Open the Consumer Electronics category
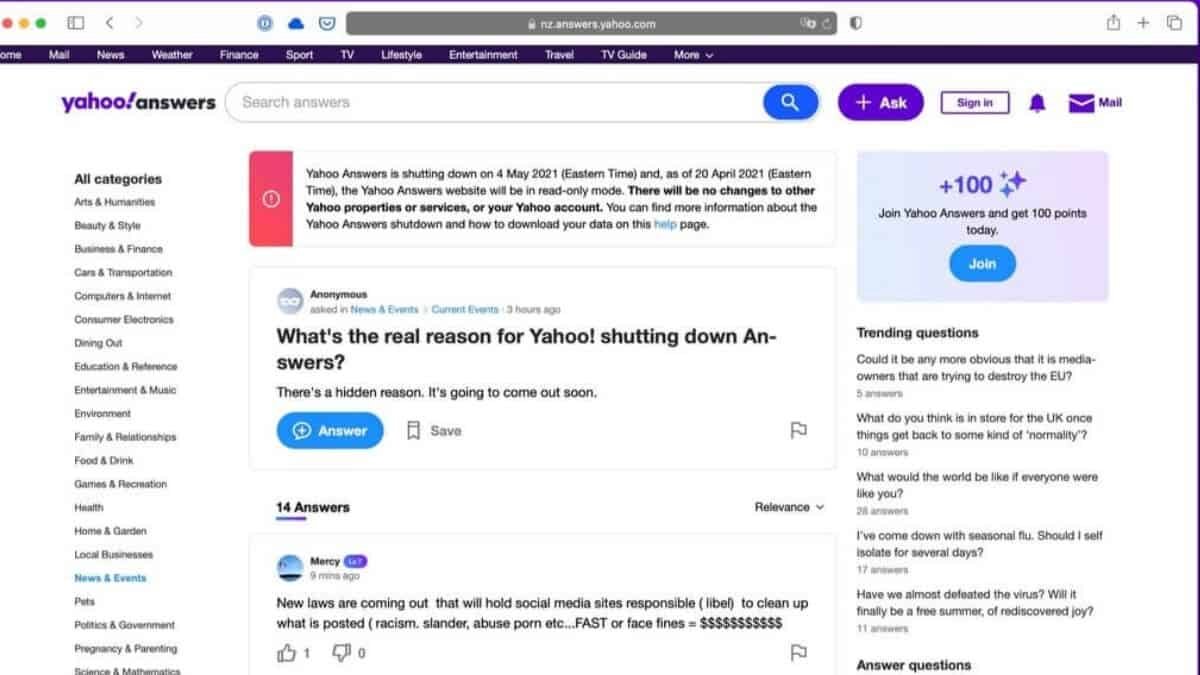Screen dimensions: 1200x675 point(124,320)
